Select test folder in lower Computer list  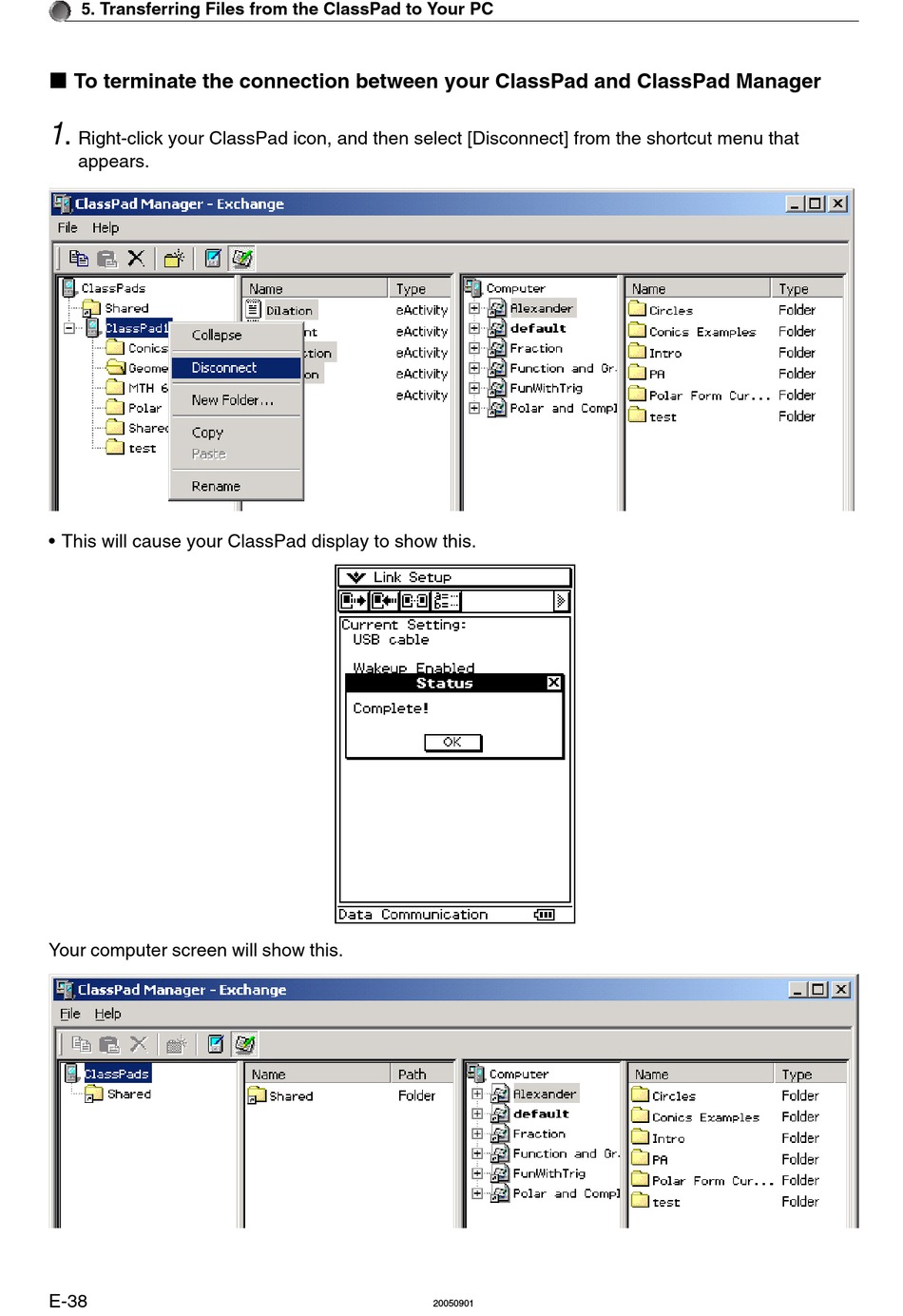(x=666, y=1202)
